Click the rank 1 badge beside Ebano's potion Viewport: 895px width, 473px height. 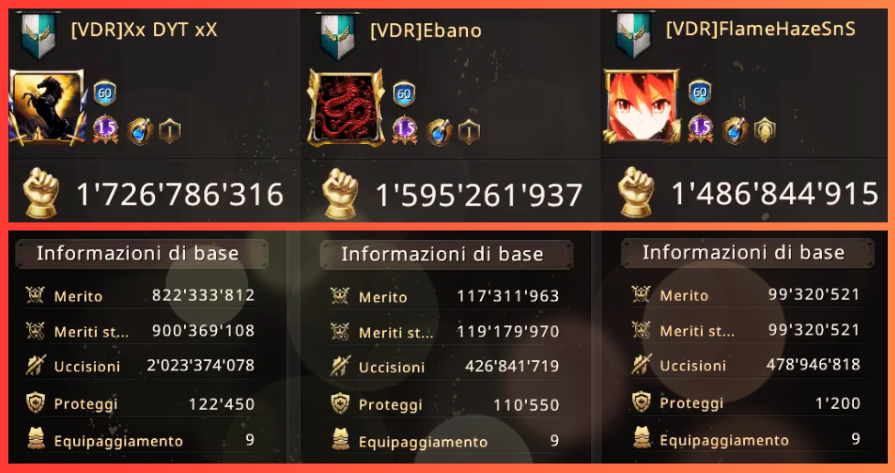469,132
